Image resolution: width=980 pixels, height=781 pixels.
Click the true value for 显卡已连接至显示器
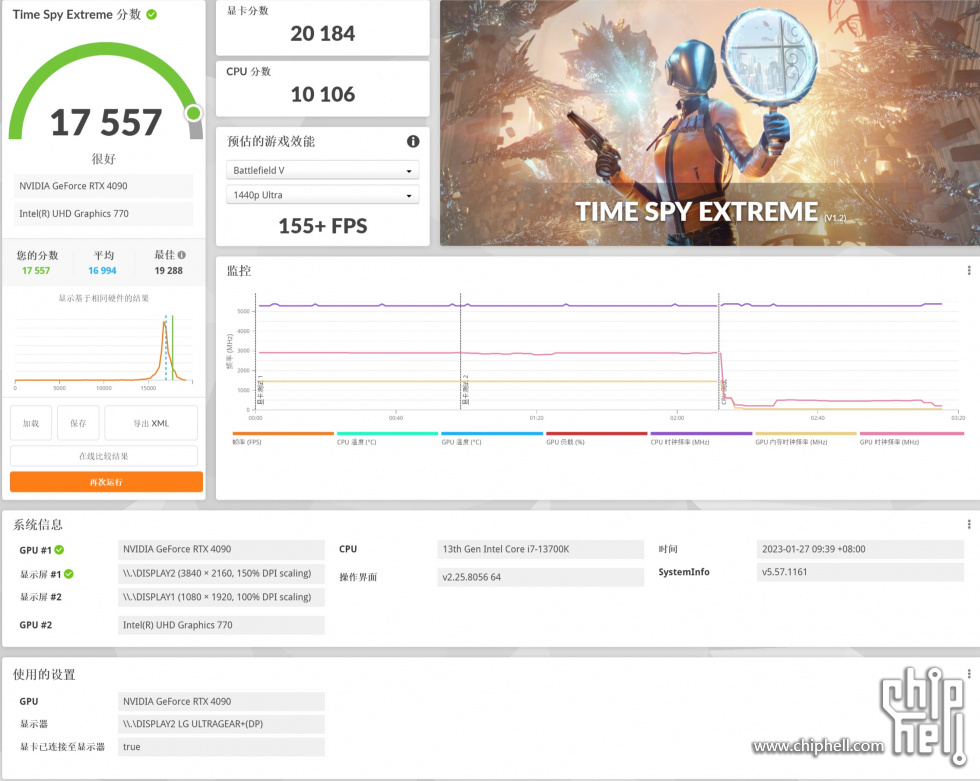(221, 747)
